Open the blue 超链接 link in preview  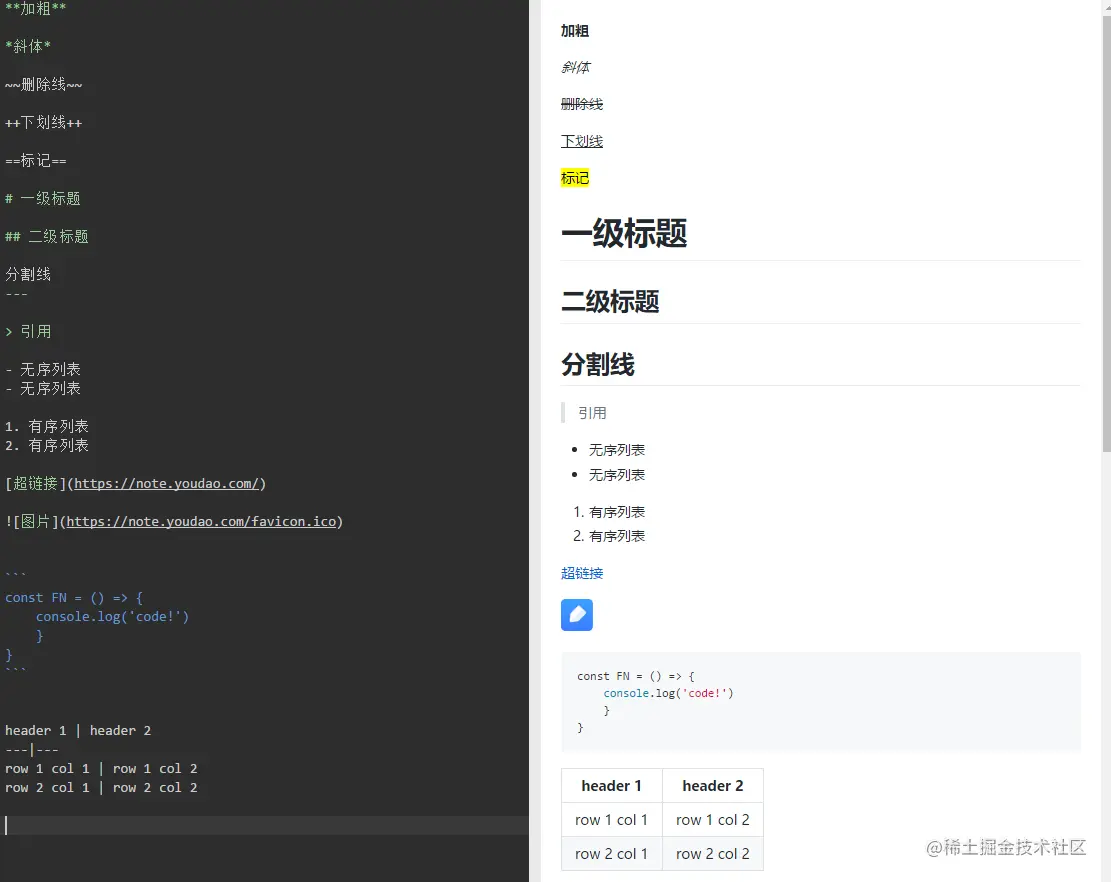tap(582, 573)
